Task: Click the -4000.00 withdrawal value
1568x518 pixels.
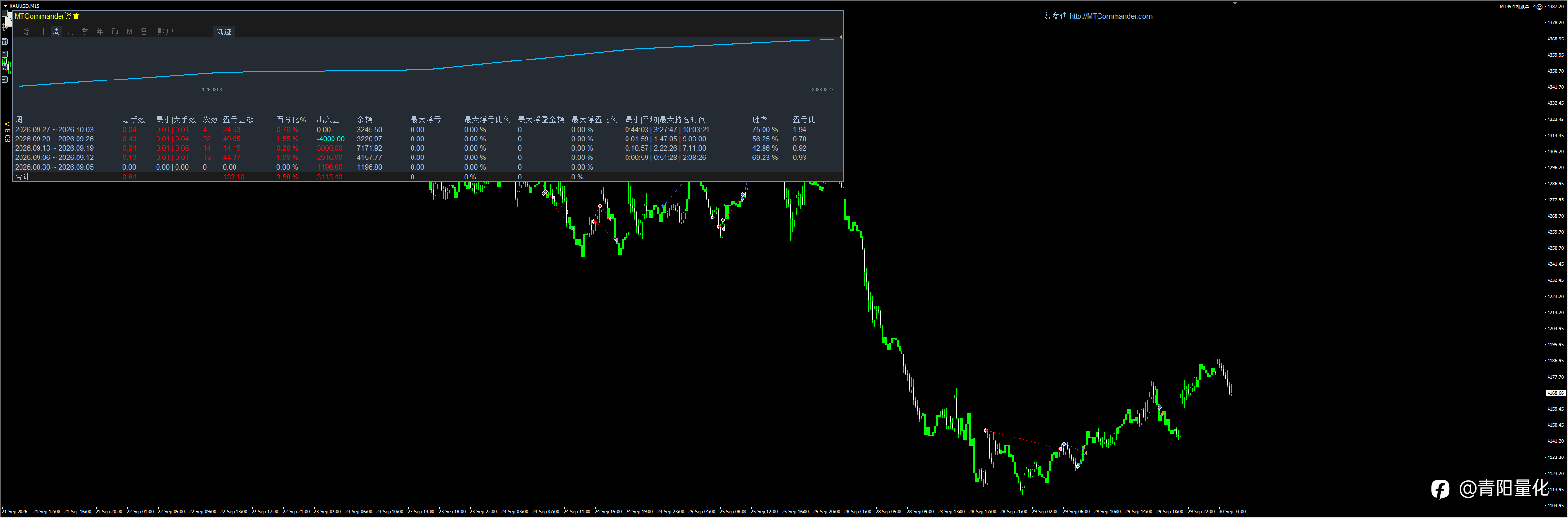Action: 331,139
